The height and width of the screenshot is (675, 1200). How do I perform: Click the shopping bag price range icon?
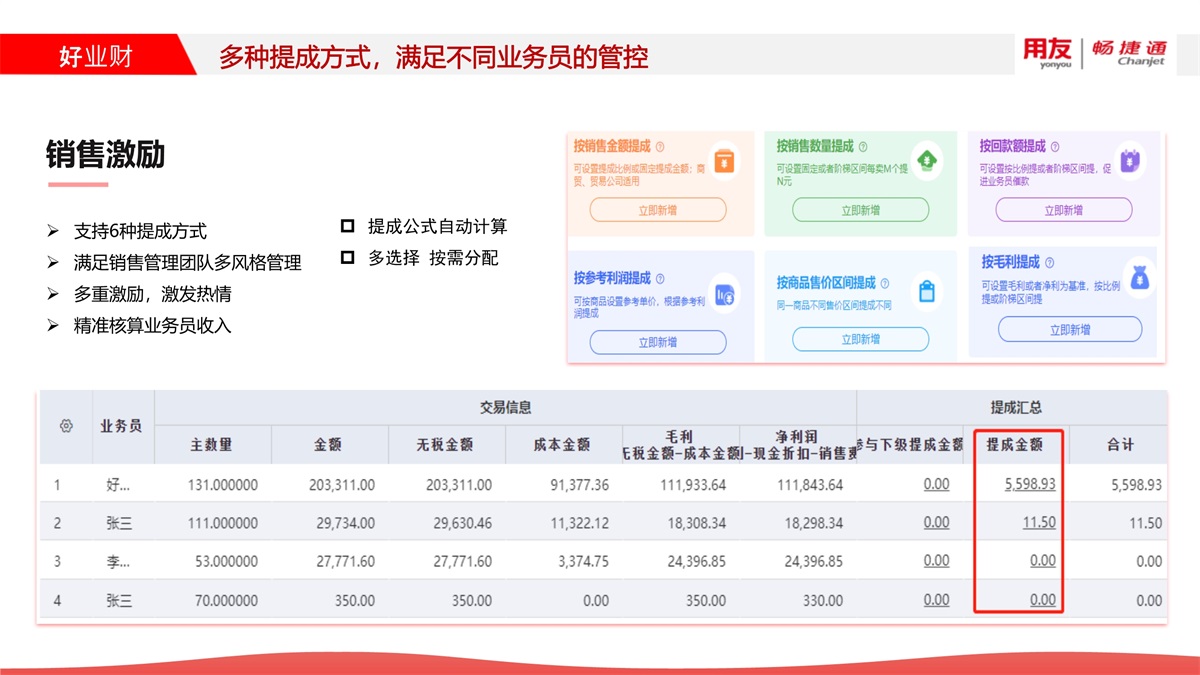tap(927, 291)
